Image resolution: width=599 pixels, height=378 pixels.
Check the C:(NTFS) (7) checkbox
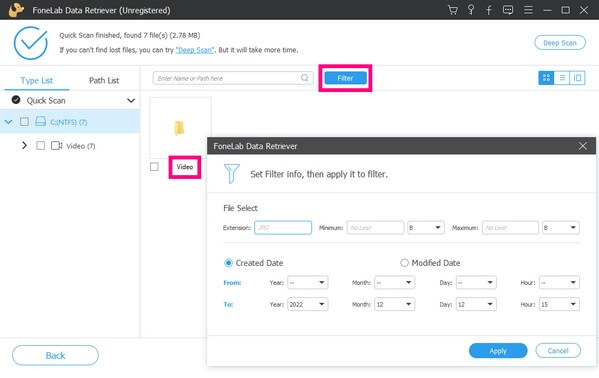click(24, 122)
